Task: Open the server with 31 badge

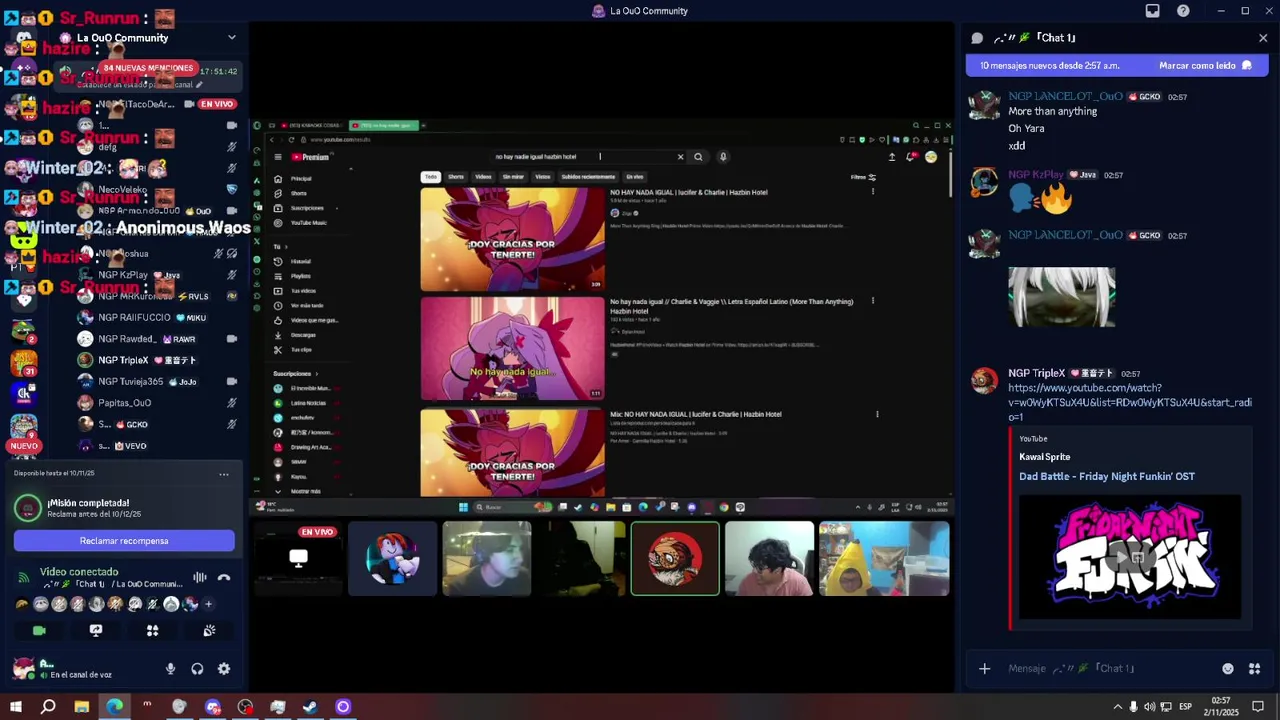Action: tap(23, 362)
